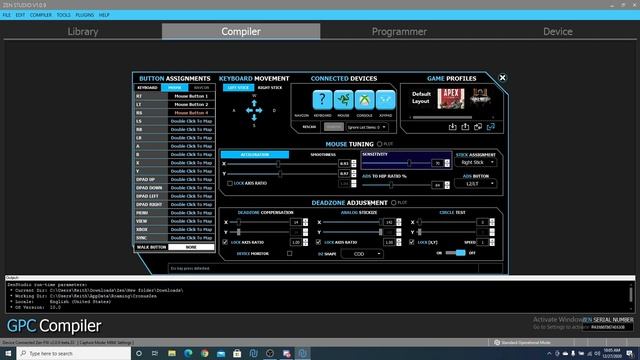
Task: Click the Xbox device icon
Action: pos(364,100)
